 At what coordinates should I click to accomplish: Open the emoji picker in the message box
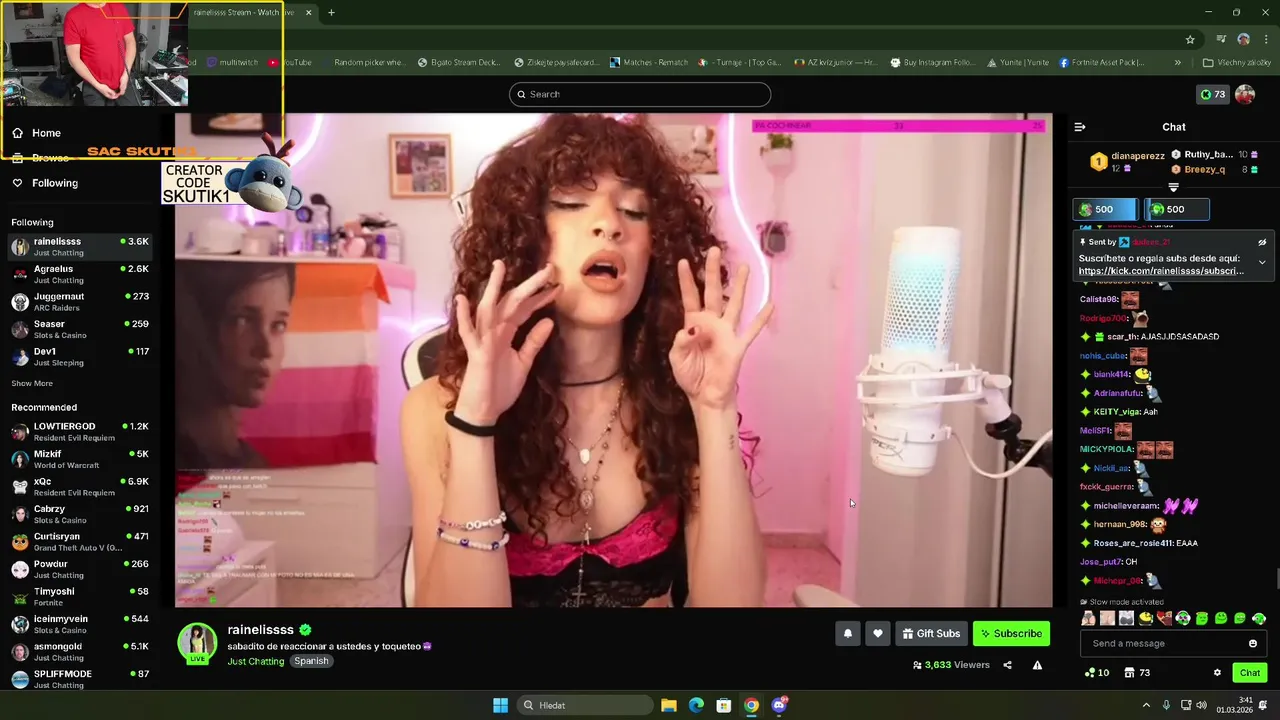1253,643
